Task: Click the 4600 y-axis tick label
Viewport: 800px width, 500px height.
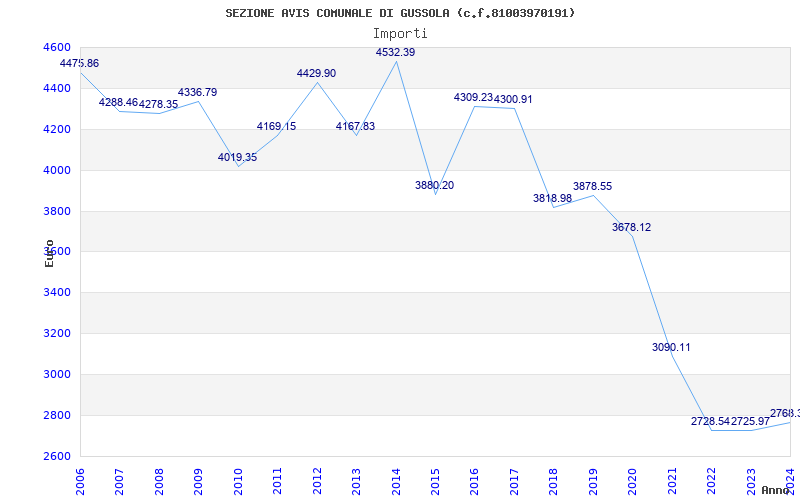Action: tap(58, 47)
